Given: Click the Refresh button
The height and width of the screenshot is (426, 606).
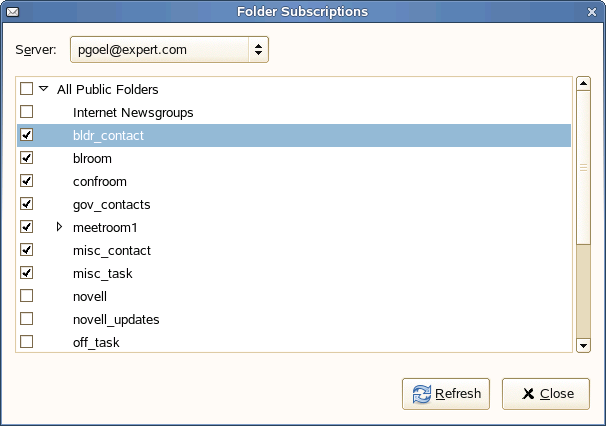Looking at the screenshot, I should click(447, 394).
